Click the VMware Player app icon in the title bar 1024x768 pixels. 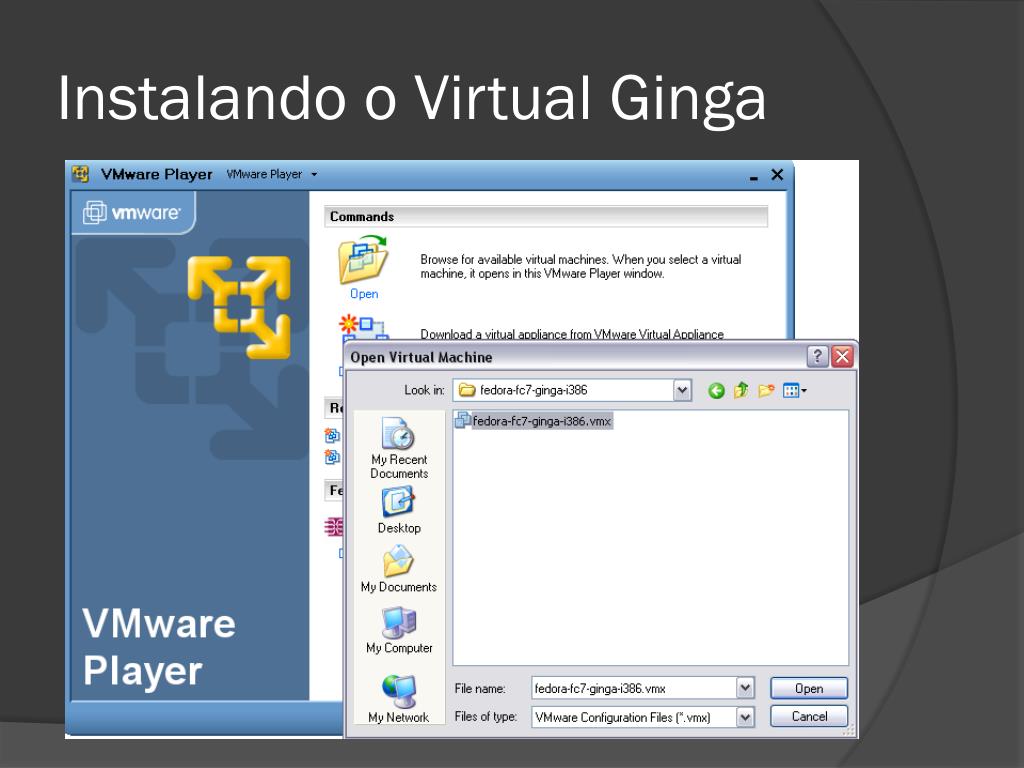tap(80, 174)
